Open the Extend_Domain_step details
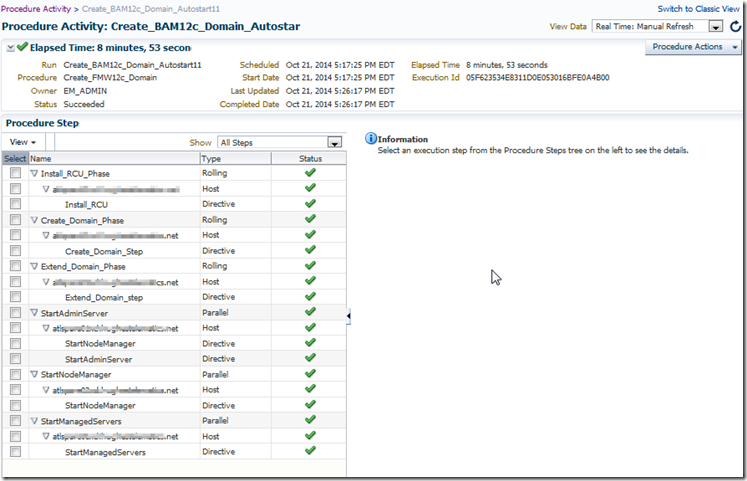Viewport: 747px width, 481px height. [x=104, y=297]
